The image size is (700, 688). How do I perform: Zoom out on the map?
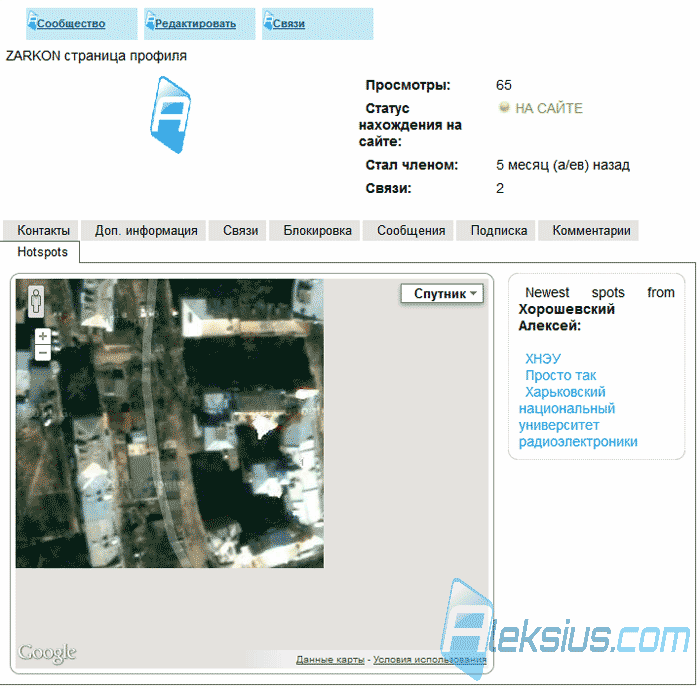click(x=43, y=353)
